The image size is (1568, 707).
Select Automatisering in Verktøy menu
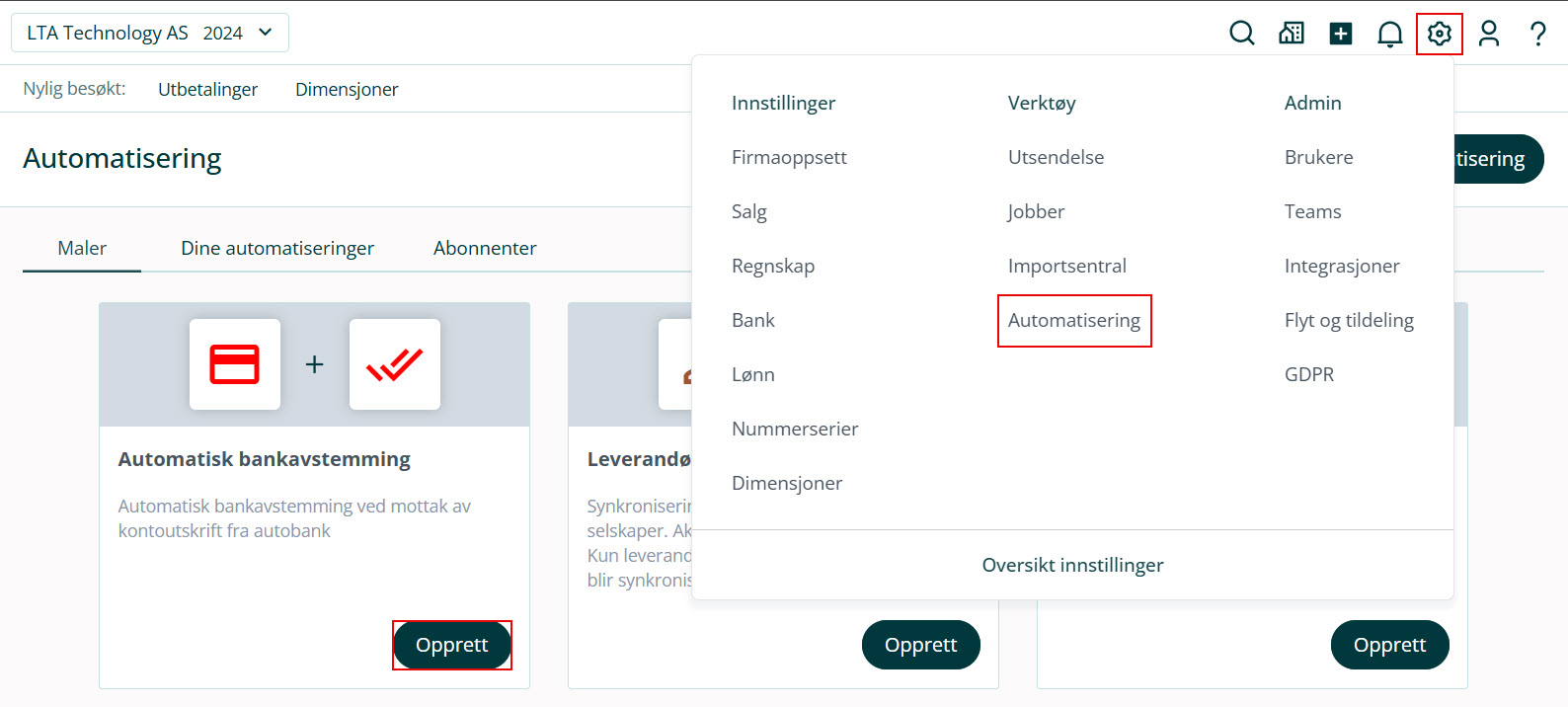1073,320
